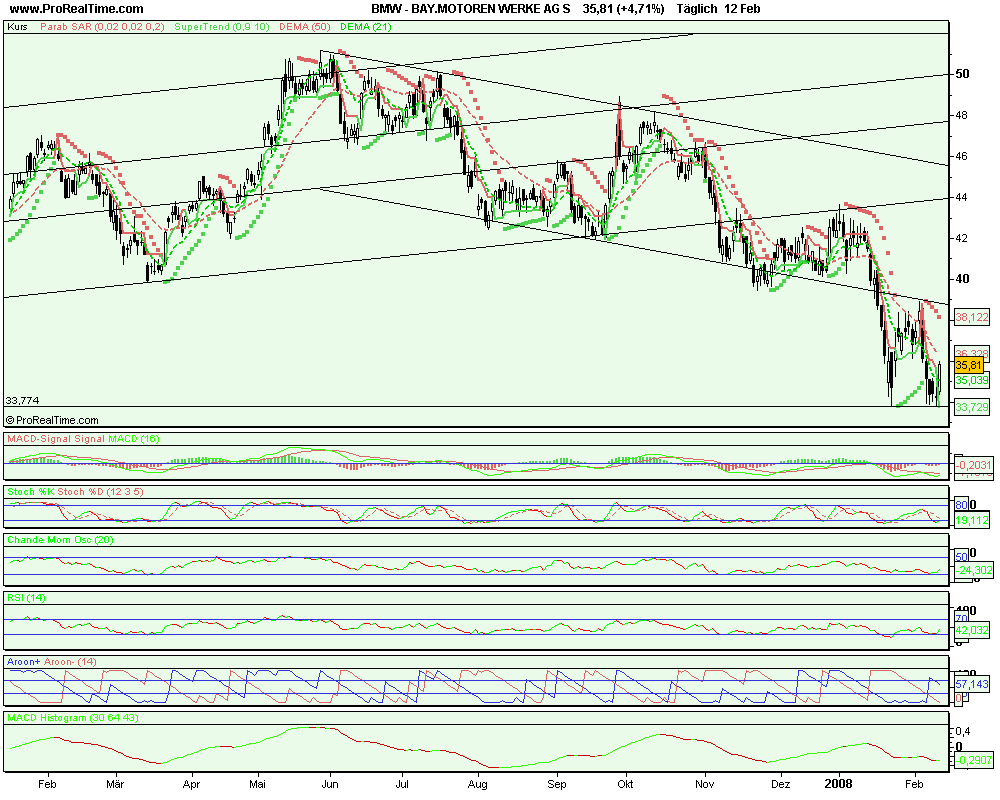Click the DEMA (21) legend label
The width and height of the screenshot is (1000, 800).
(365, 27)
